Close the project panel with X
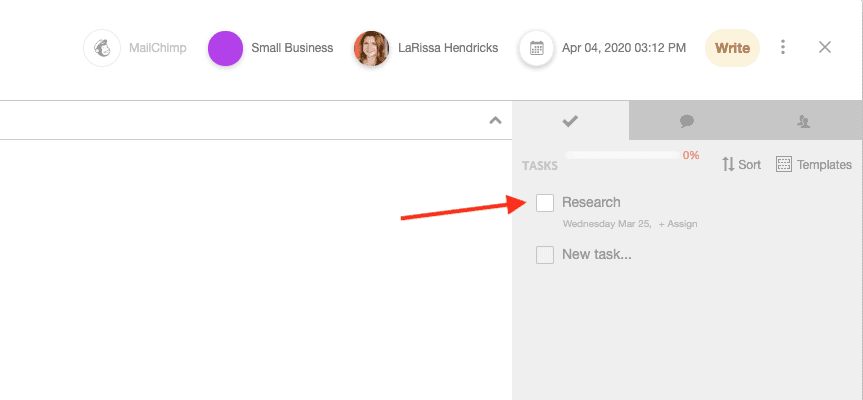Viewport: 863px width, 400px height. (824, 47)
